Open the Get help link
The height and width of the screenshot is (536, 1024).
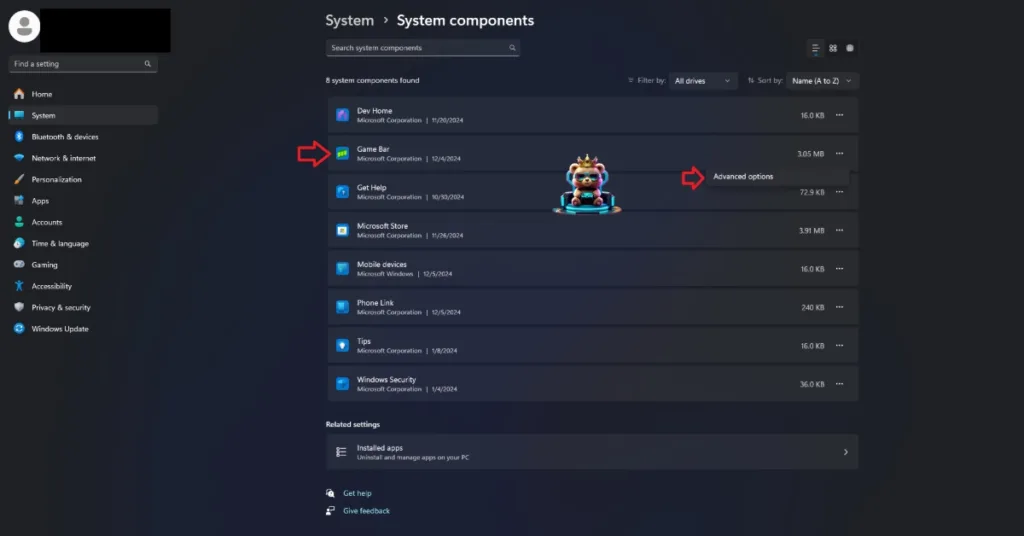pyautogui.click(x=357, y=493)
